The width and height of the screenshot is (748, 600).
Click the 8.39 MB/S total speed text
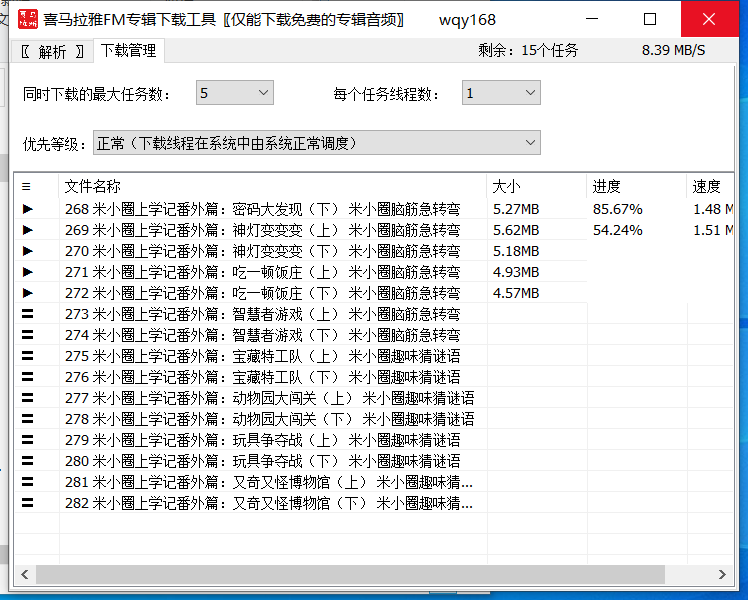point(673,50)
